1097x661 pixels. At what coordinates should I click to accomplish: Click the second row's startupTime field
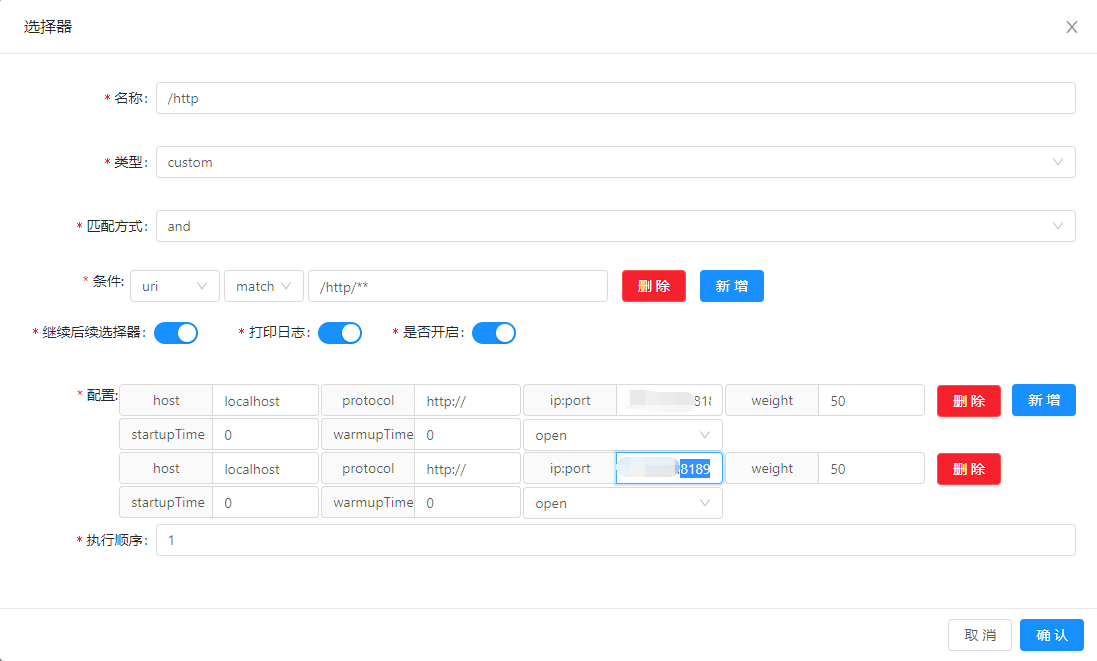pyautogui.click(x=265, y=503)
